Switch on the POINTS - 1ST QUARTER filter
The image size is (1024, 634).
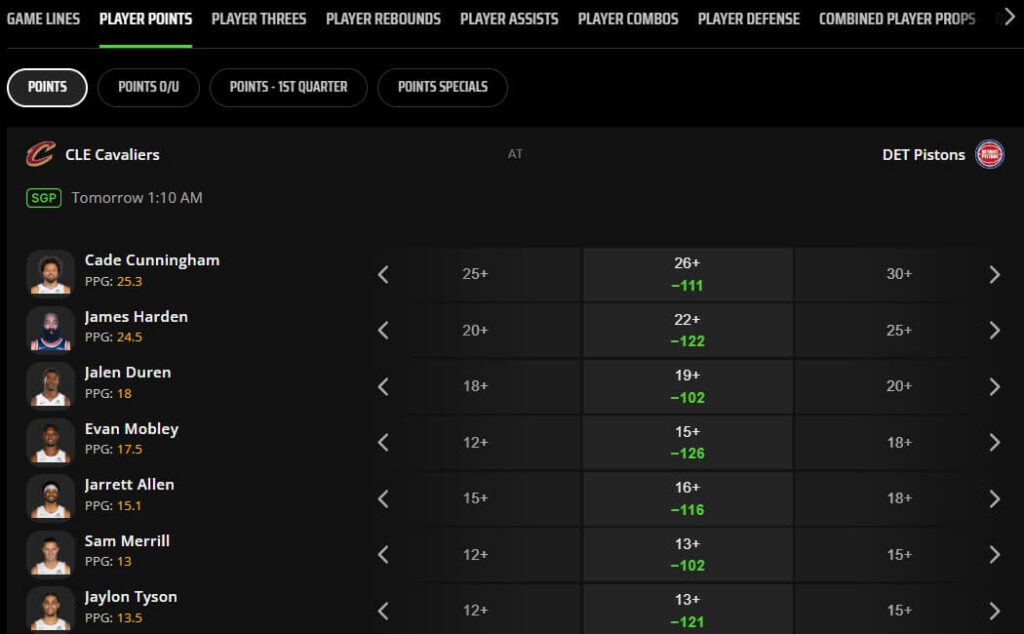coord(287,87)
